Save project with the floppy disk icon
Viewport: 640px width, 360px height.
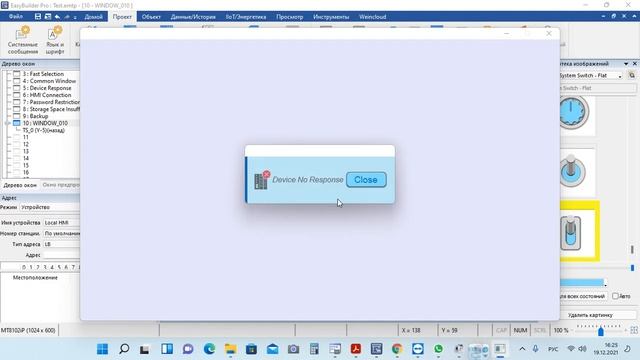pos(38,17)
